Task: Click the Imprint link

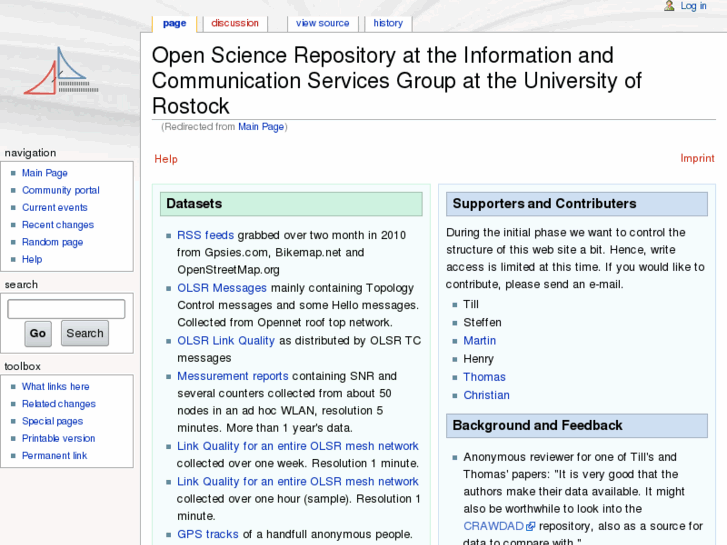Action: [697, 158]
